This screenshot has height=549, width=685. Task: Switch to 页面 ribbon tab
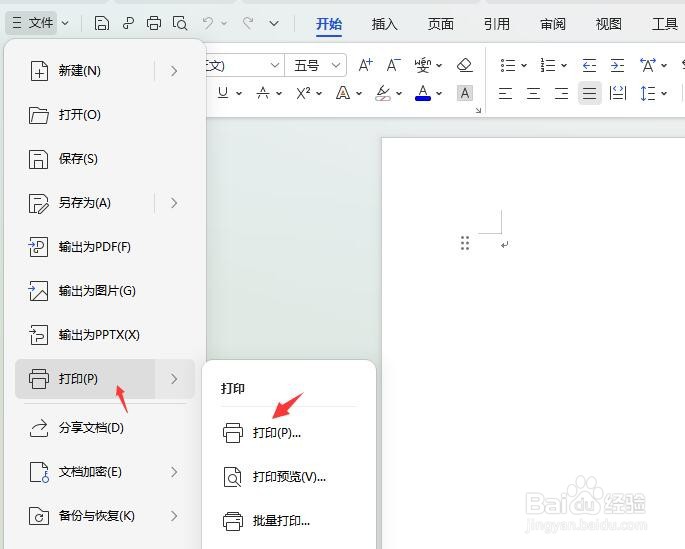click(440, 24)
